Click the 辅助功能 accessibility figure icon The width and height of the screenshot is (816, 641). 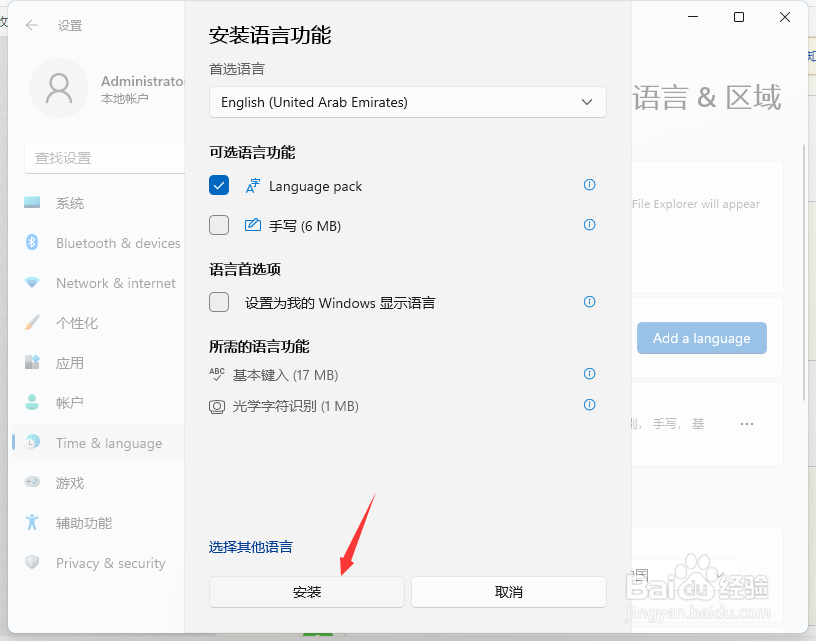tap(32, 522)
